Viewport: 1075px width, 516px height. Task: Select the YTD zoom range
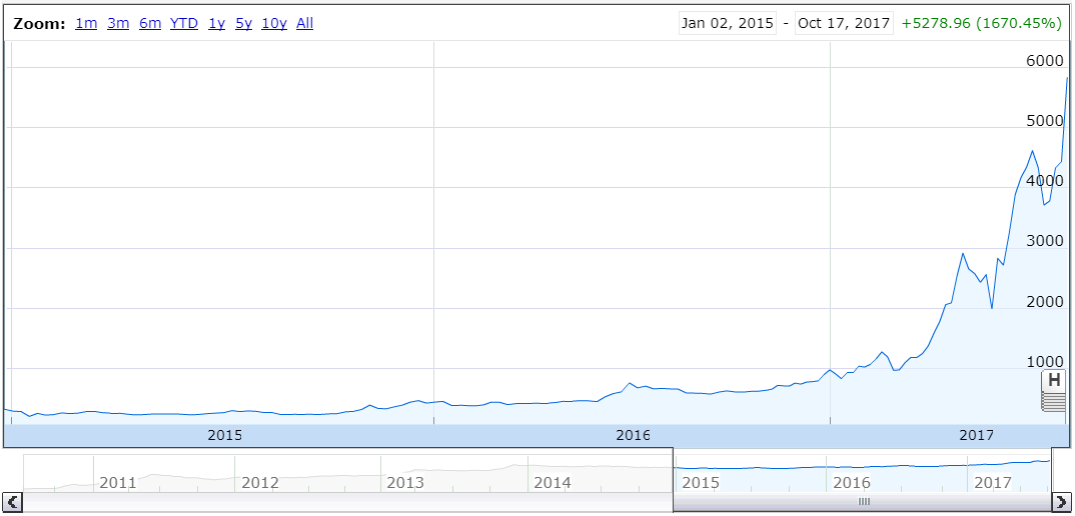click(x=184, y=23)
